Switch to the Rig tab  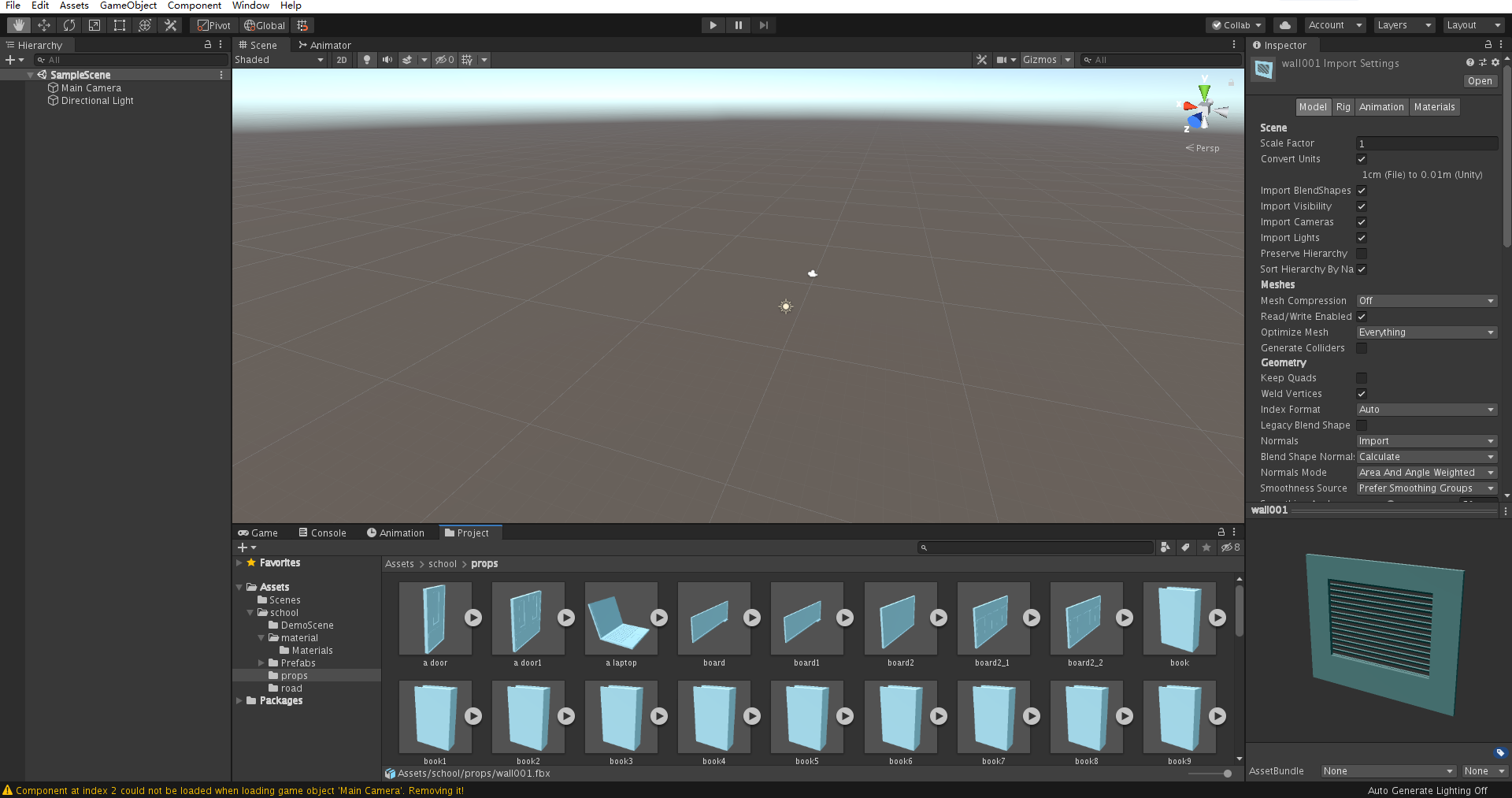pos(1343,107)
